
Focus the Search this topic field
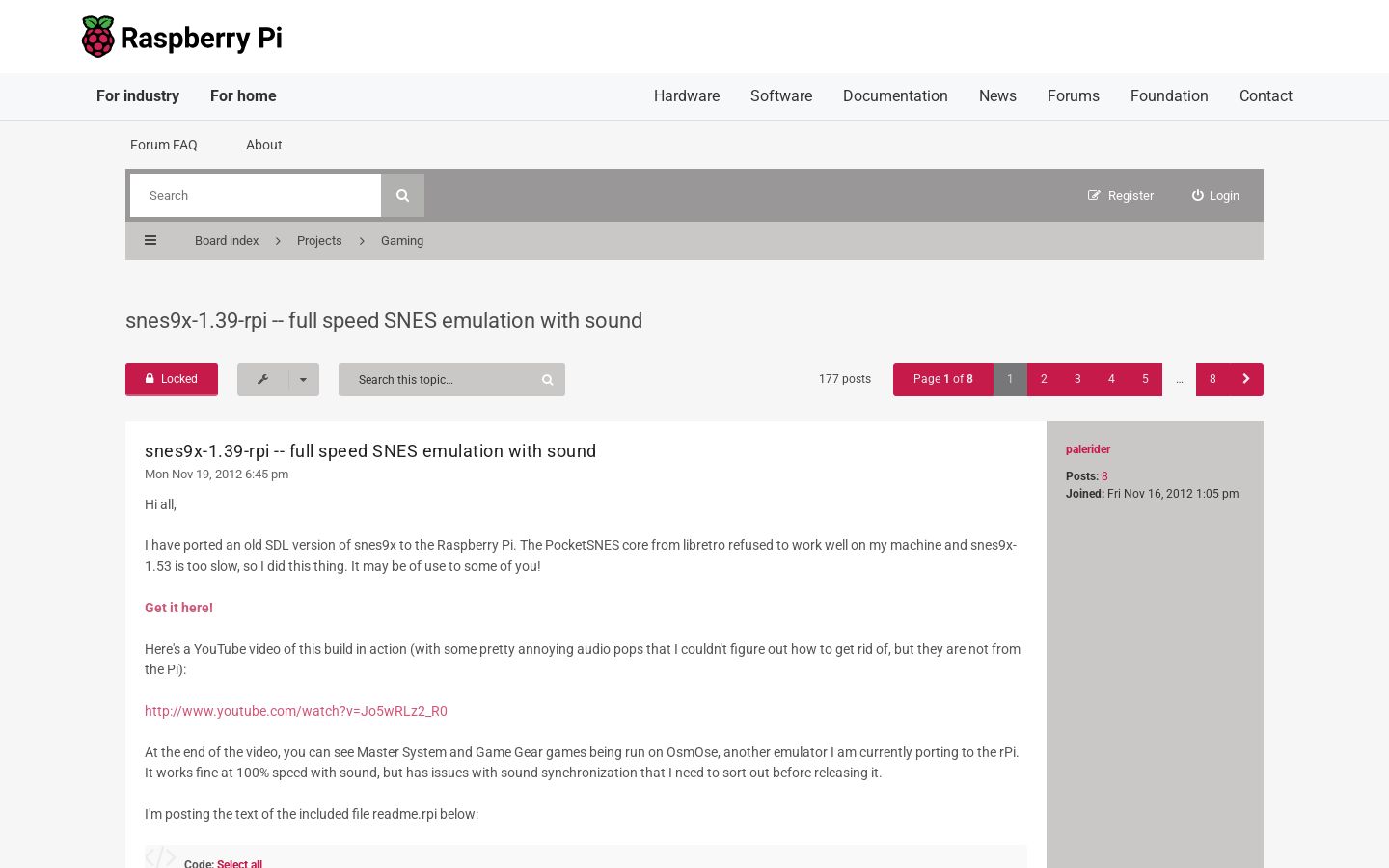[x=435, y=379]
